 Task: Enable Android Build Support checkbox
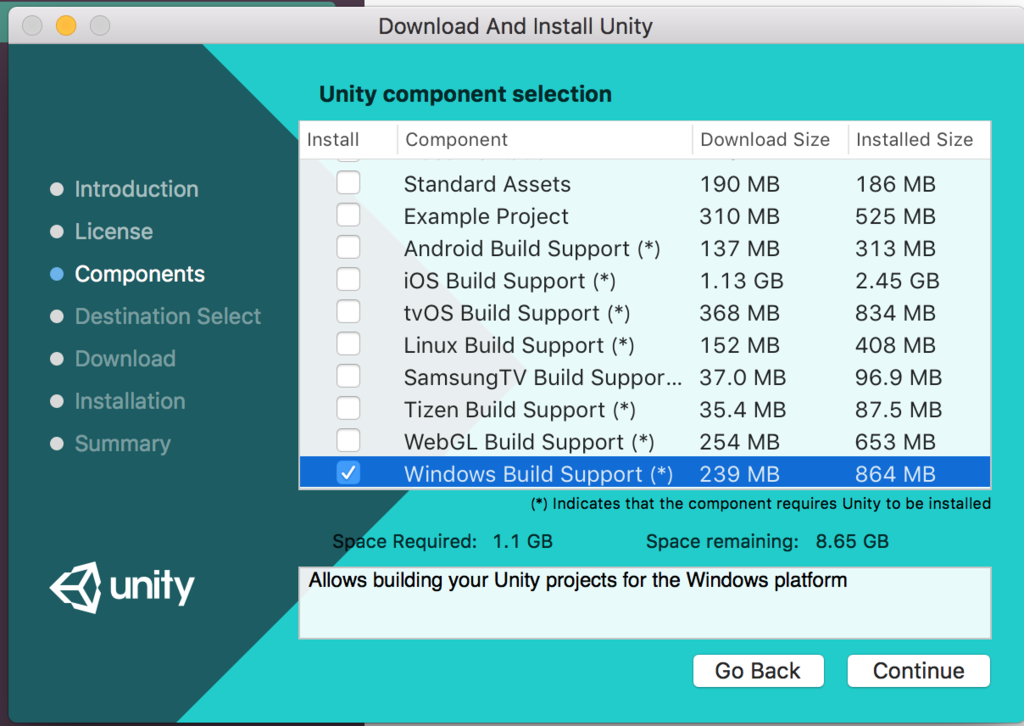pos(348,247)
